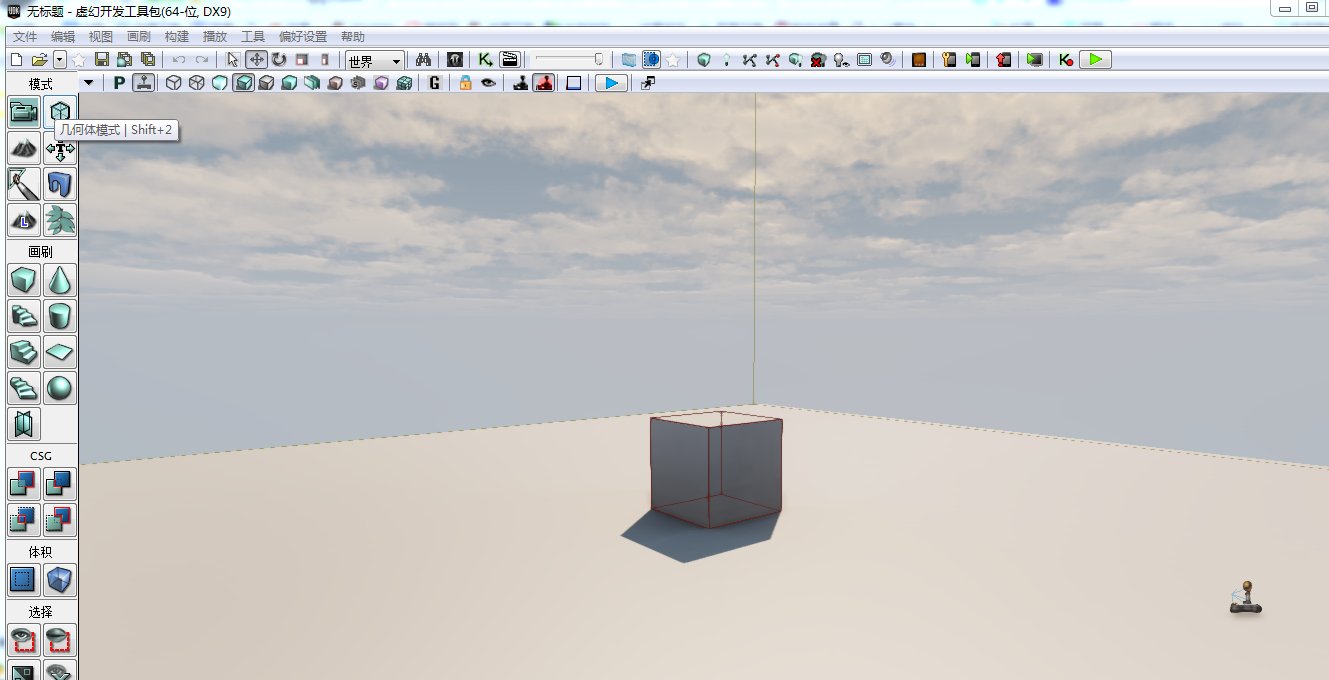Open the 偏好设置 menu
The width and height of the screenshot is (1329, 680).
point(303,37)
